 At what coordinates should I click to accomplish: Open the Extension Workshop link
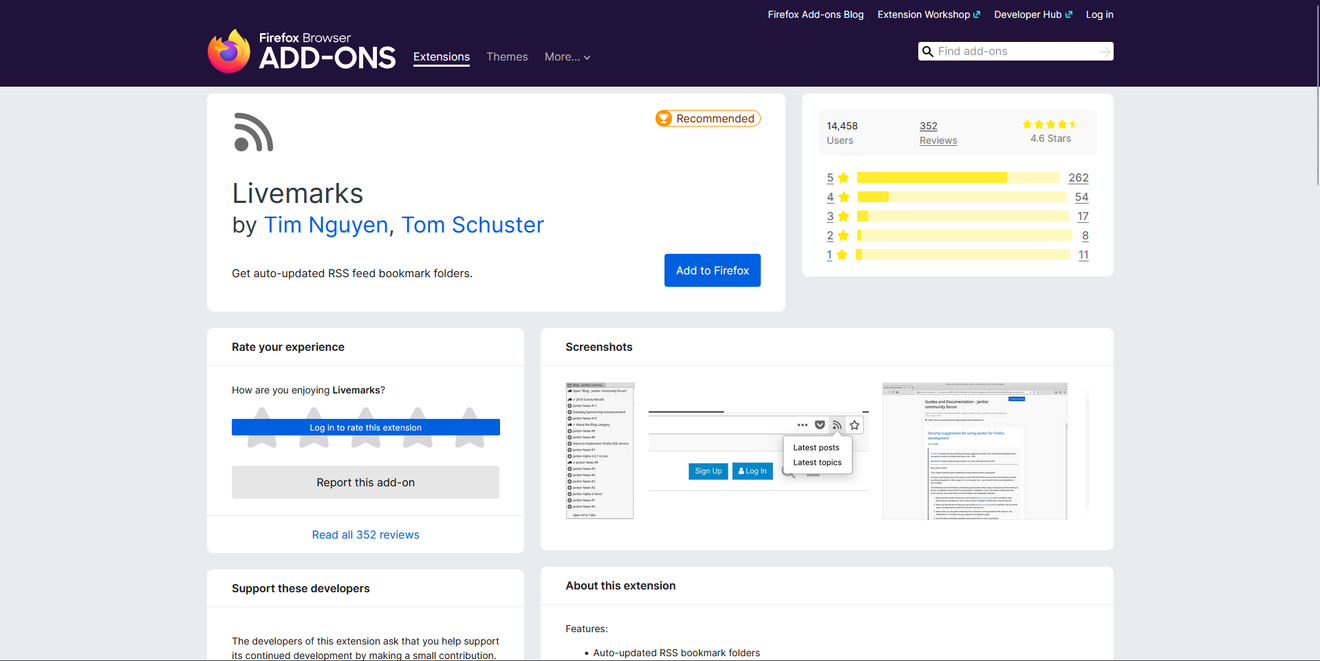(x=928, y=15)
